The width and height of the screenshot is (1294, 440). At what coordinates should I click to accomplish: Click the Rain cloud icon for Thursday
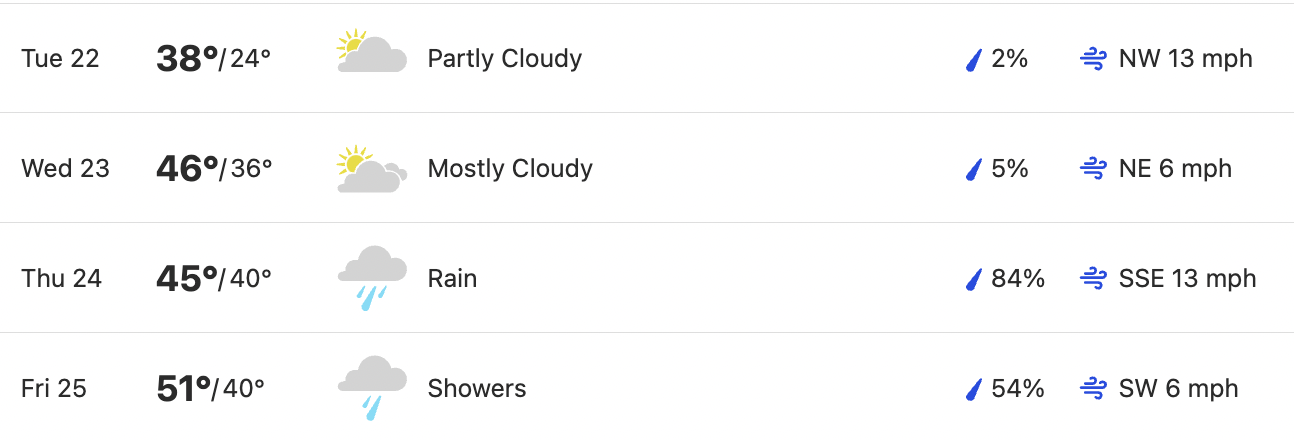372,278
